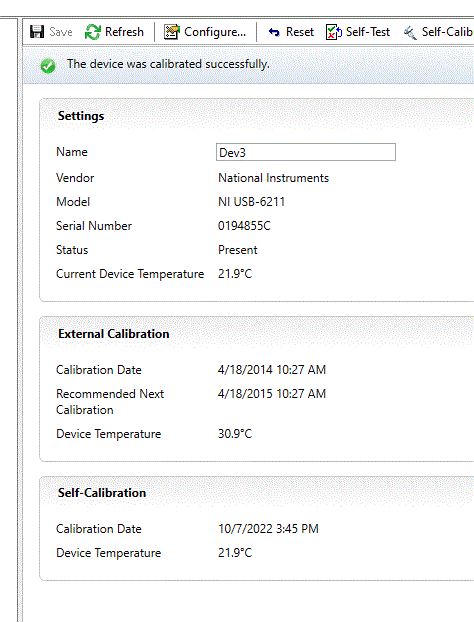Viewport: 474px width, 622px height.
Task: Click the Name field containing Dev3
Action: (306, 152)
